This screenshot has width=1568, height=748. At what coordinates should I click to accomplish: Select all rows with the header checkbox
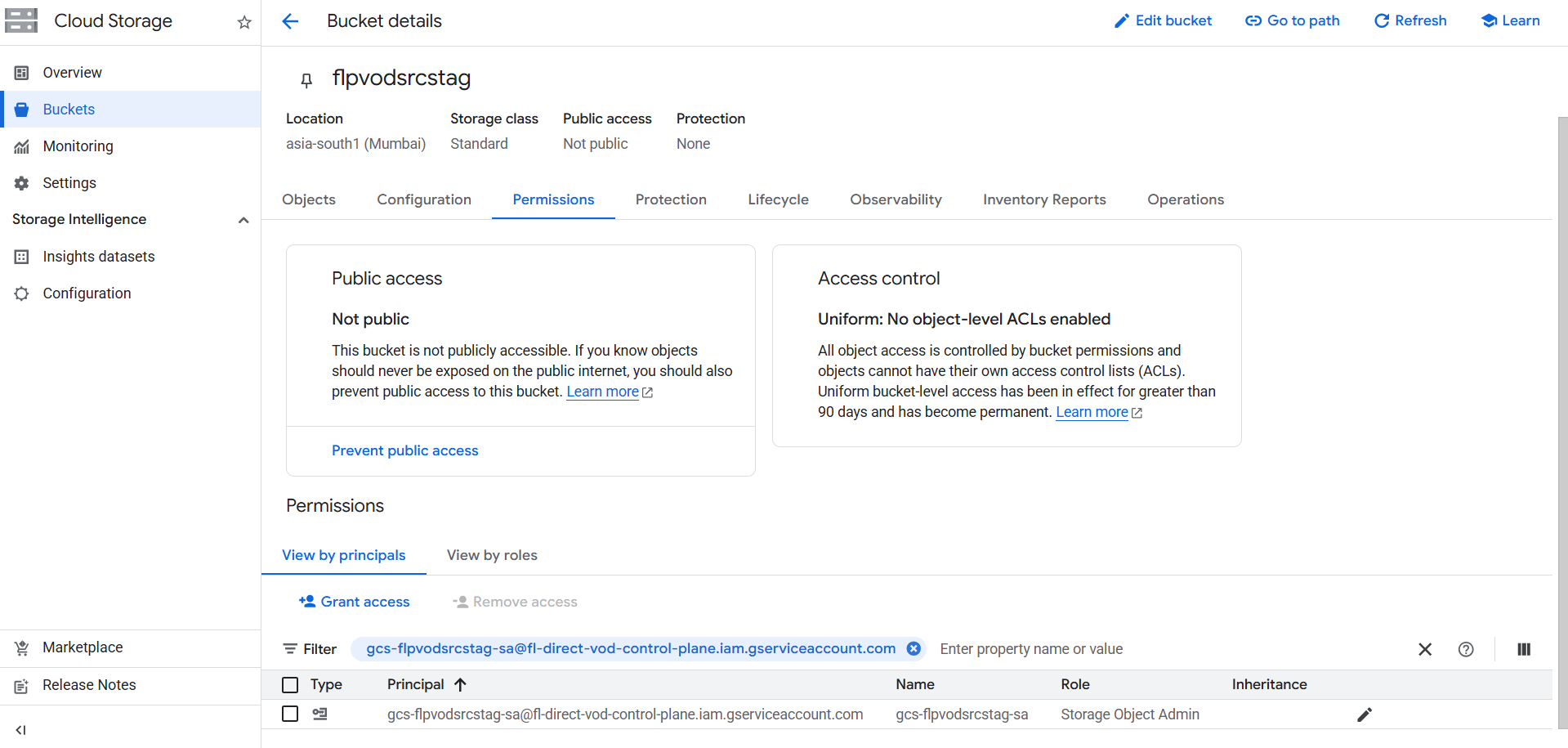tap(290, 684)
